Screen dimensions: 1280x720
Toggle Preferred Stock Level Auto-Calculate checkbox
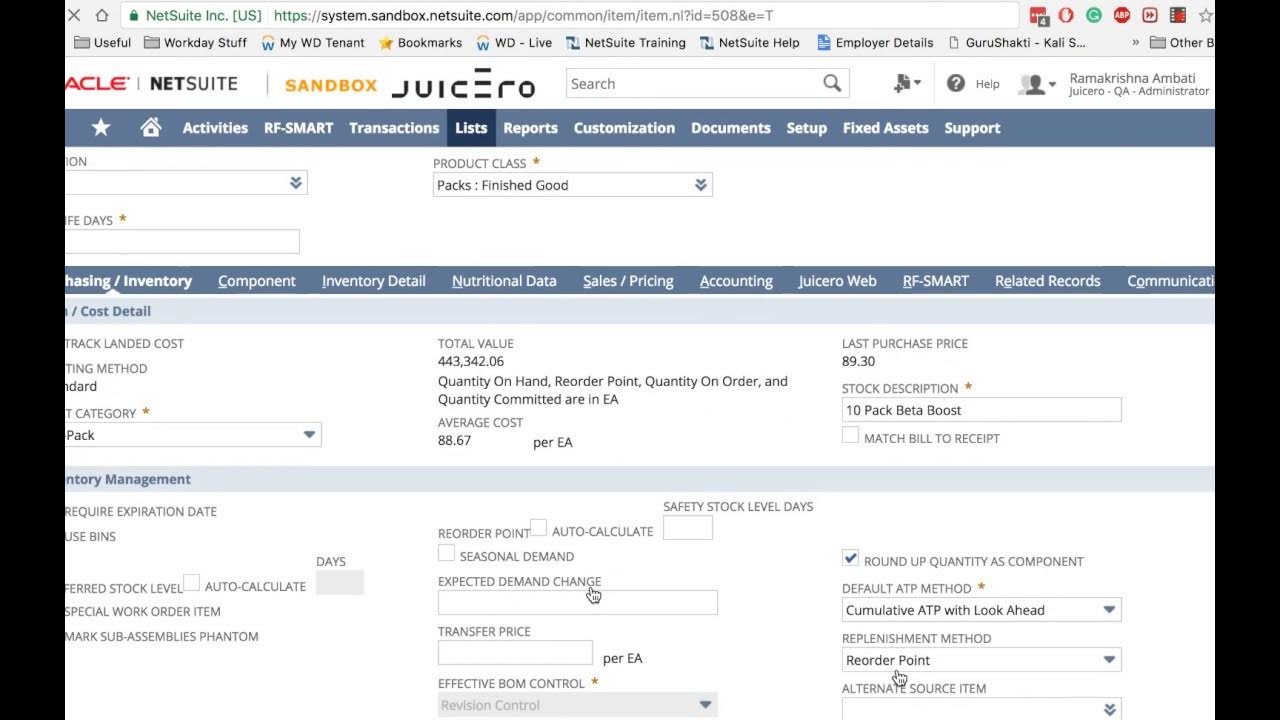click(x=192, y=583)
